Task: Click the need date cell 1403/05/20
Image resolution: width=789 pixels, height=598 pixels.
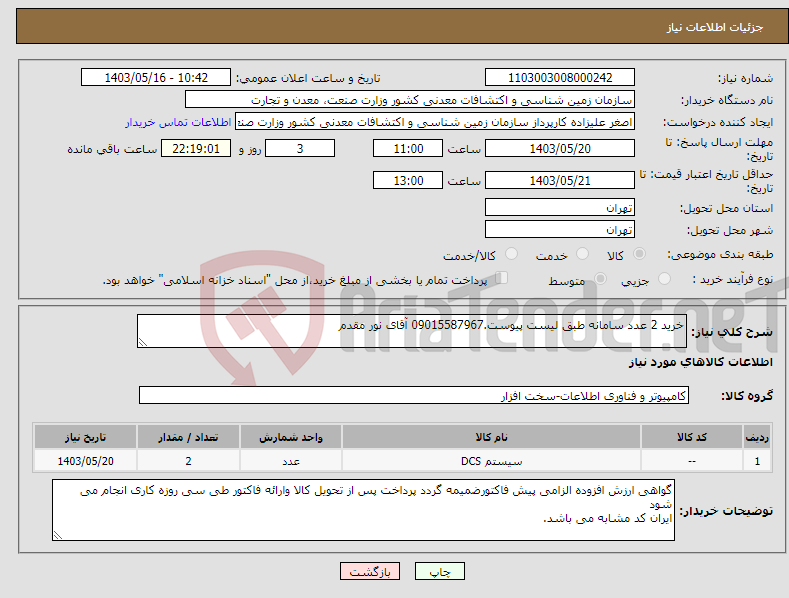Action: click(x=86, y=461)
